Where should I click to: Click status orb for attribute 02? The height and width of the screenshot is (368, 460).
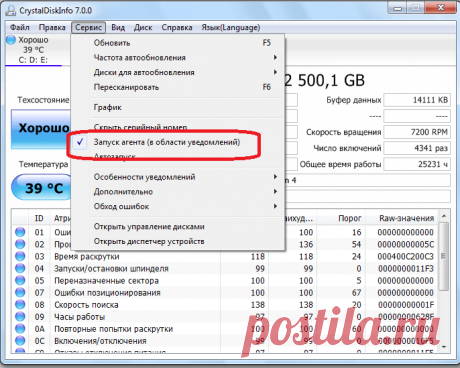(20, 244)
